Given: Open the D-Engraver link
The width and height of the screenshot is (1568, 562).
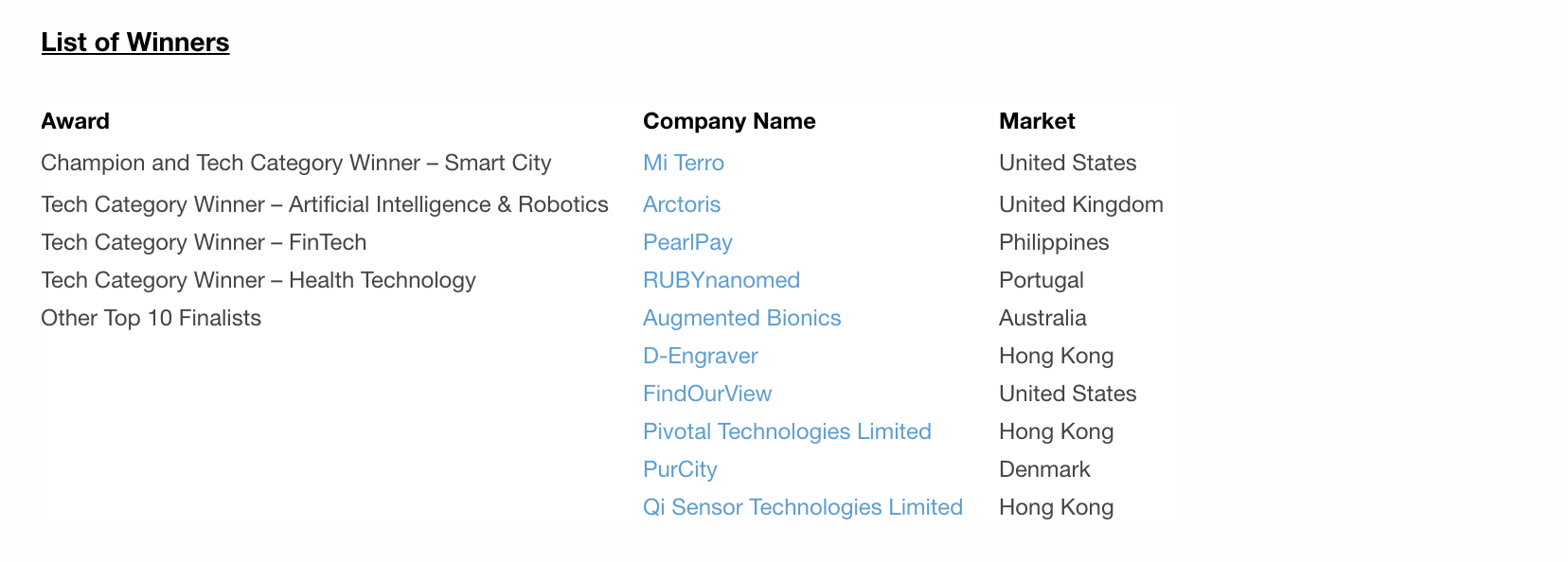Looking at the screenshot, I should 700,356.
